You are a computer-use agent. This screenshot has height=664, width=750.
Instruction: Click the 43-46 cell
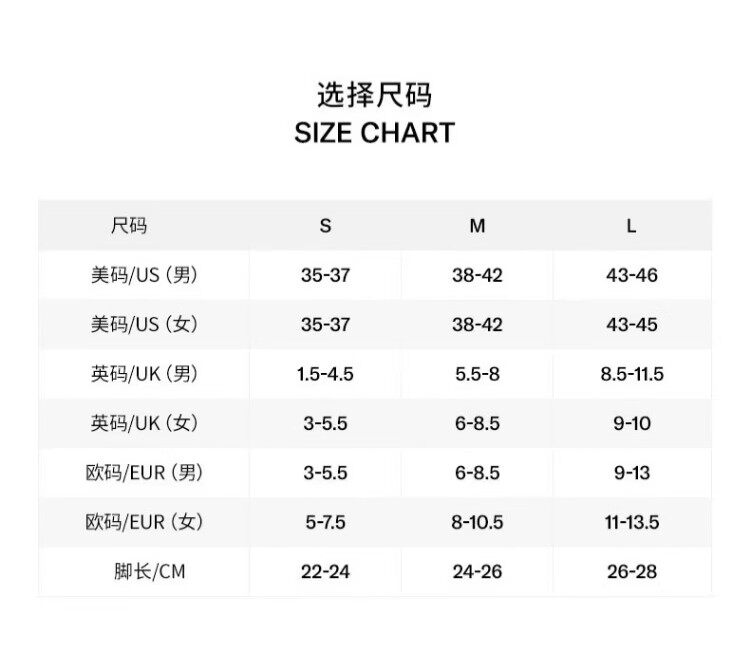631,275
